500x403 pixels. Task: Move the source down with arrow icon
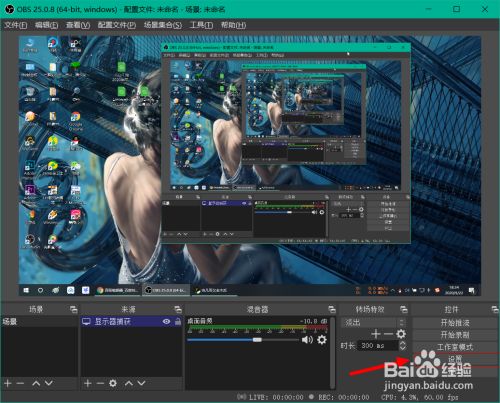coord(141,383)
